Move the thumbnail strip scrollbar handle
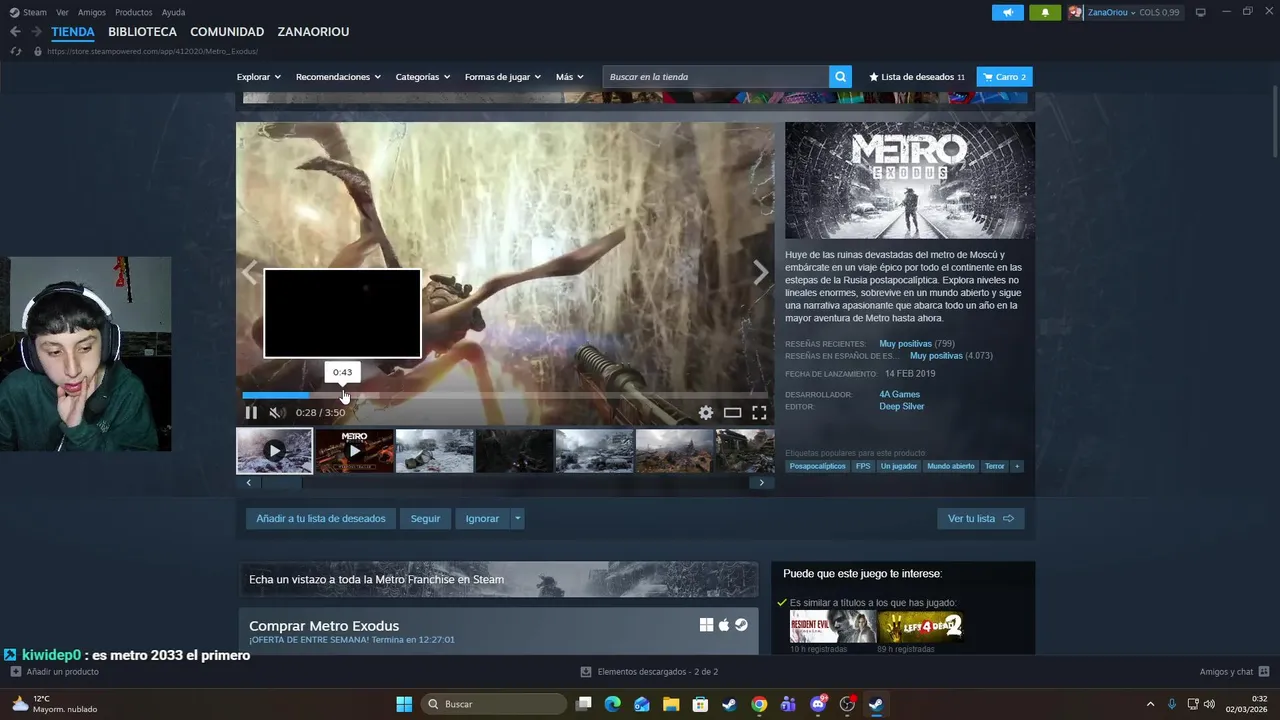 click(281, 483)
